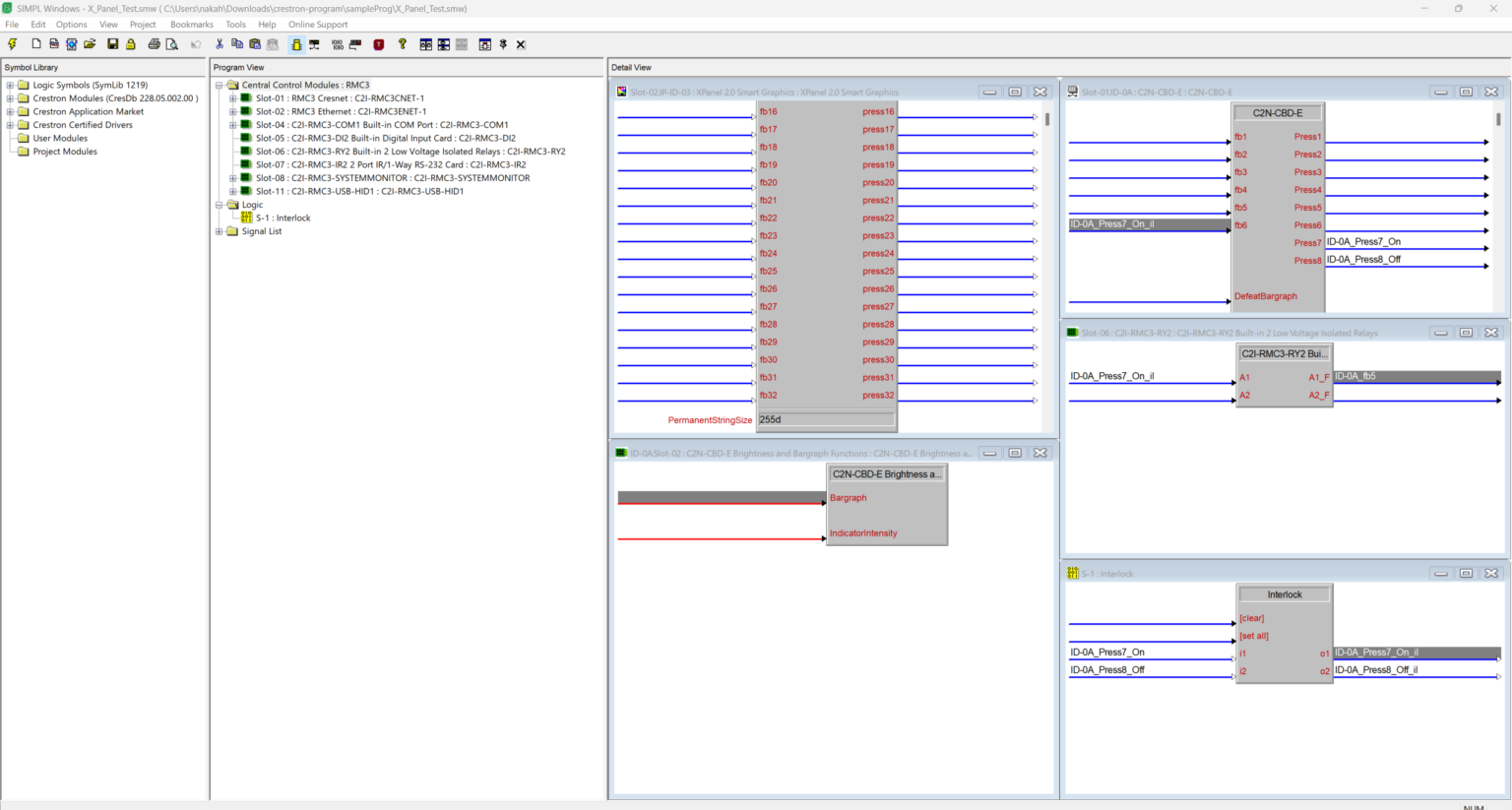
Task: Expand the Logic Symbols library folder
Action: [x=10, y=86]
